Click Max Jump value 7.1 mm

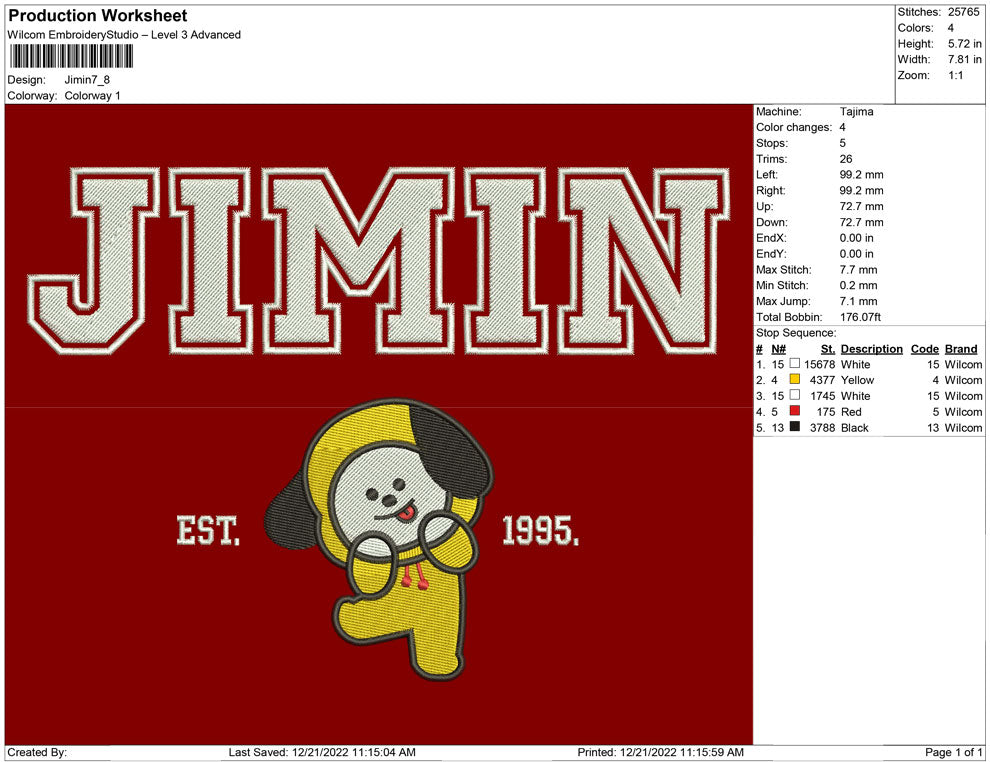[858, 301]
